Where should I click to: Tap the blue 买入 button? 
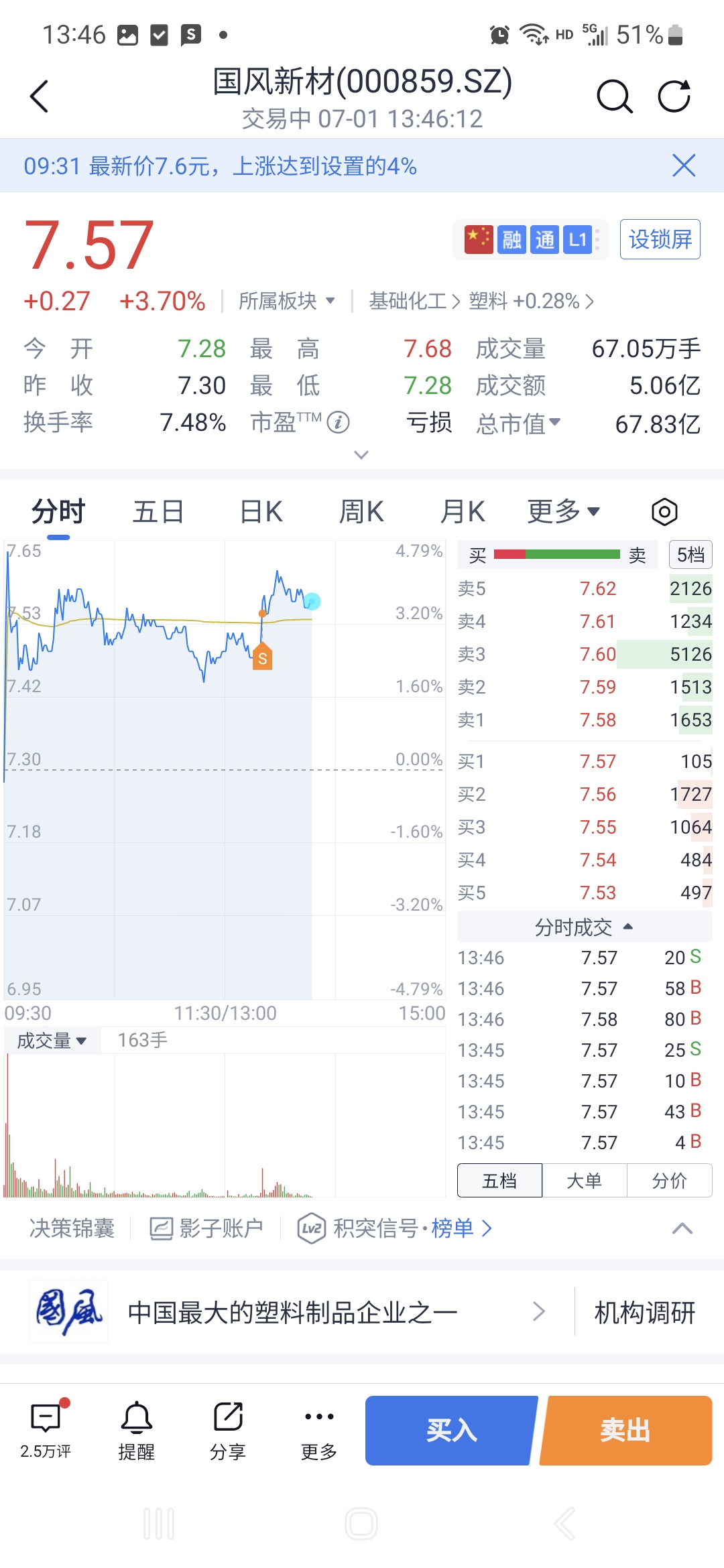(451, 1431)
